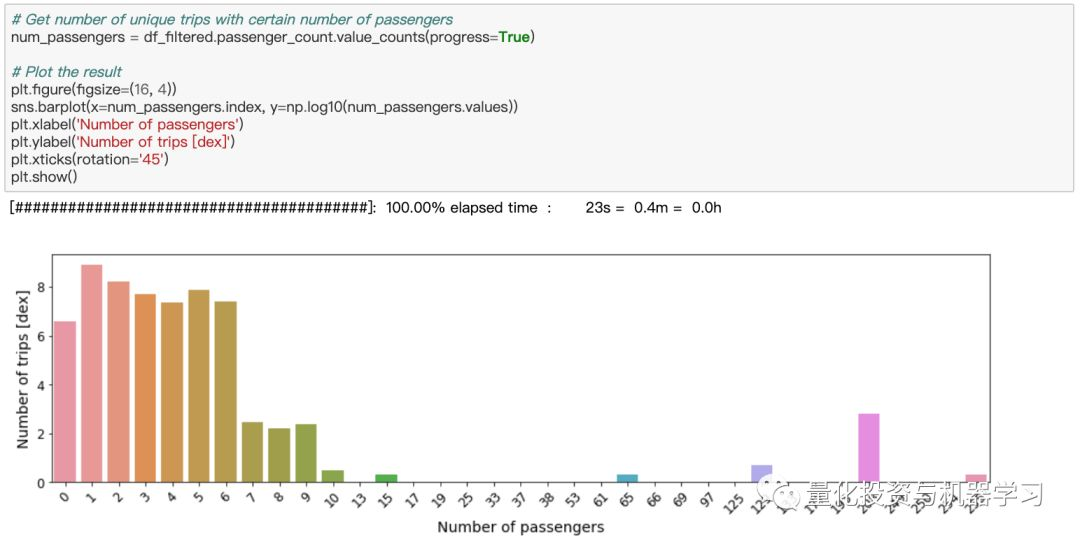Click the progress bar of hash marks
1080x542 pixels.
coord(191,208)
